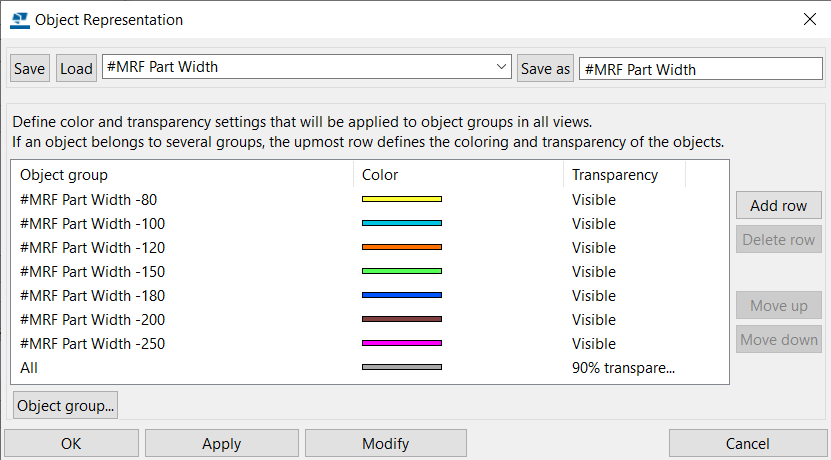The width and height of the screenshot is (831, 460).
Task: Click the Modify button
Action: coord(385,443)
